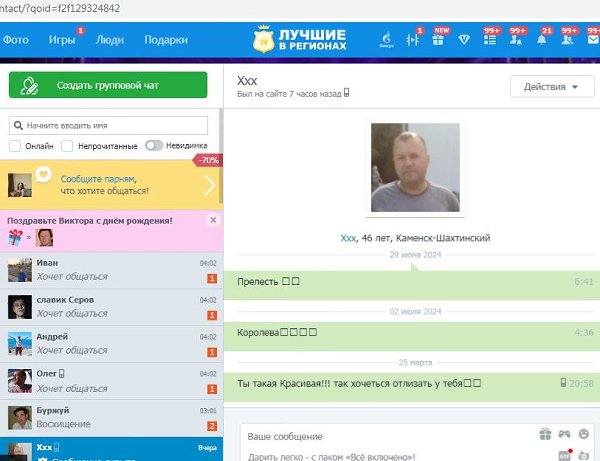
Task: Open the Подарки menu item
Action: click(165, 40)
